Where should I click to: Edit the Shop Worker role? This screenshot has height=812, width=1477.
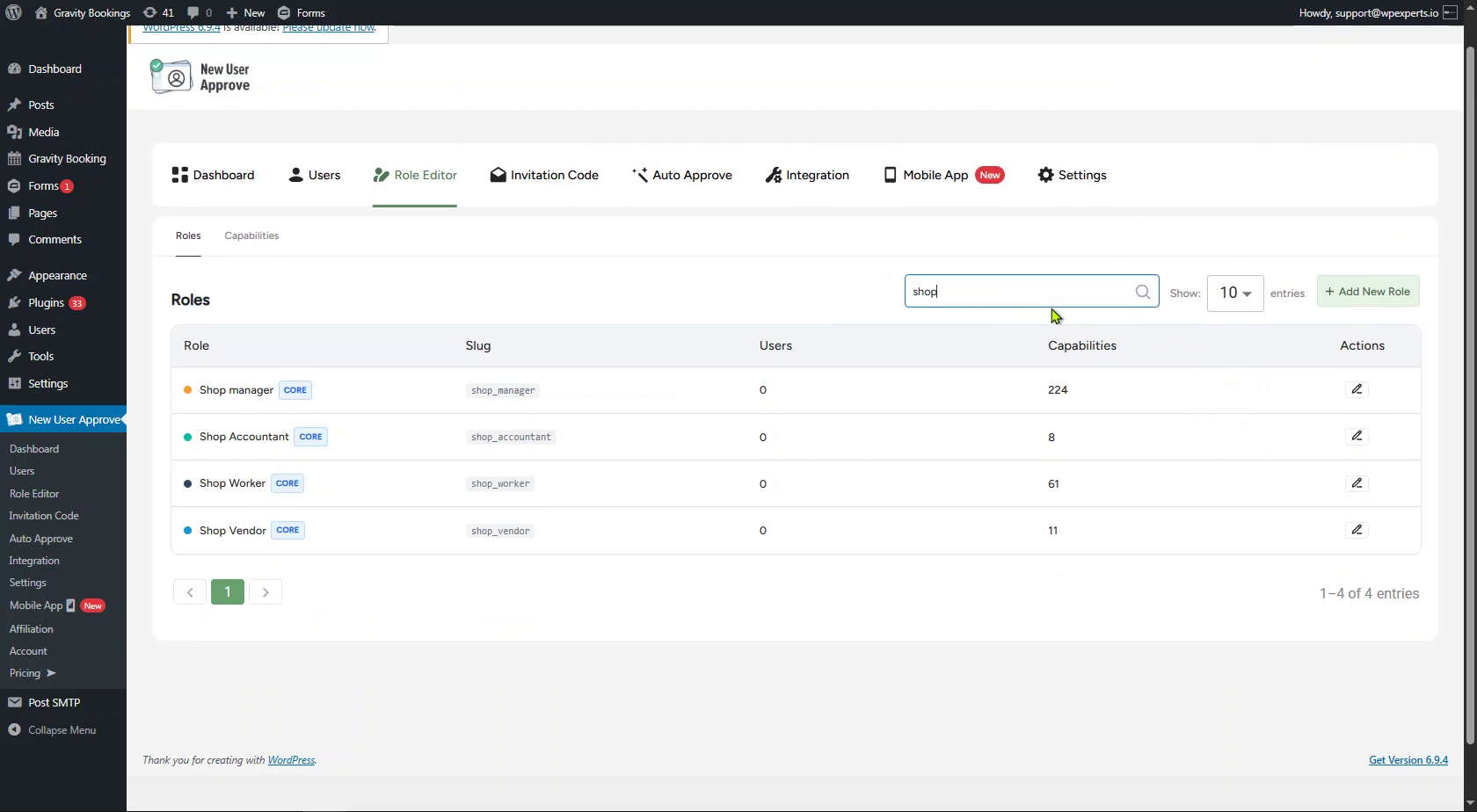coord(1357,483)
